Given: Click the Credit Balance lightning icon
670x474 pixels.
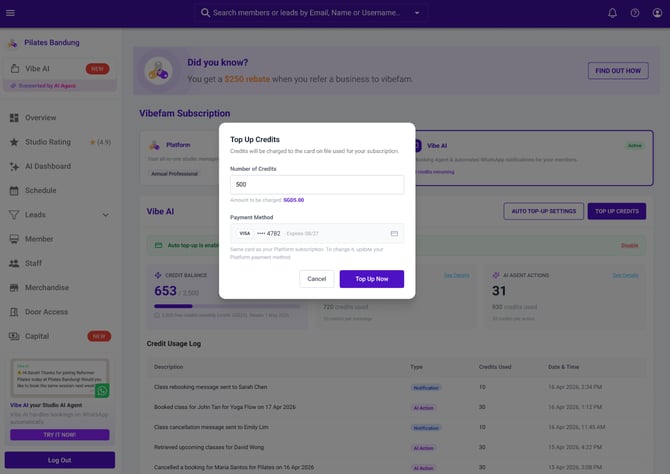Looking at the screenshot, I should pos(158,275).
